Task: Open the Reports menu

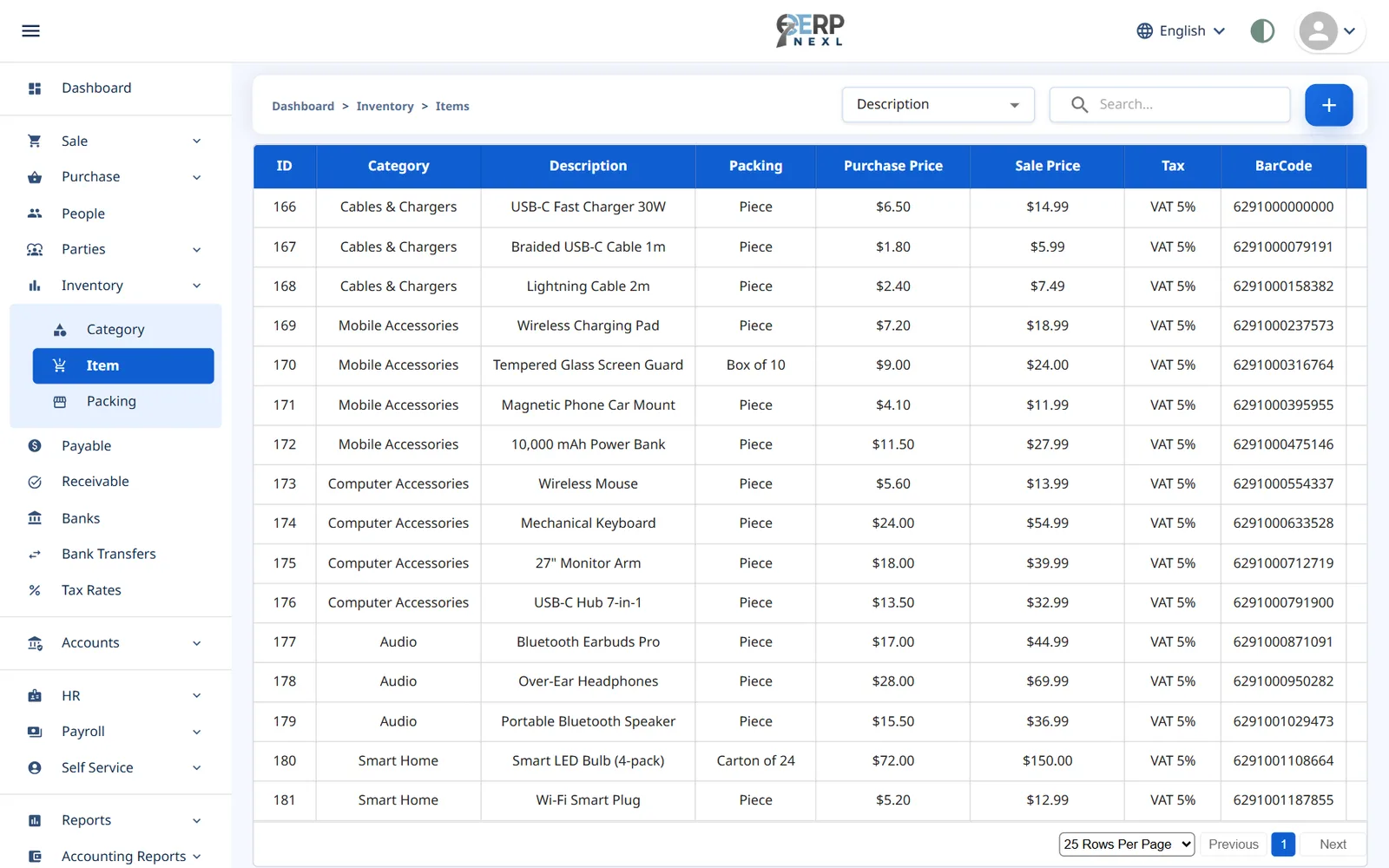Action: pos(115,820)
